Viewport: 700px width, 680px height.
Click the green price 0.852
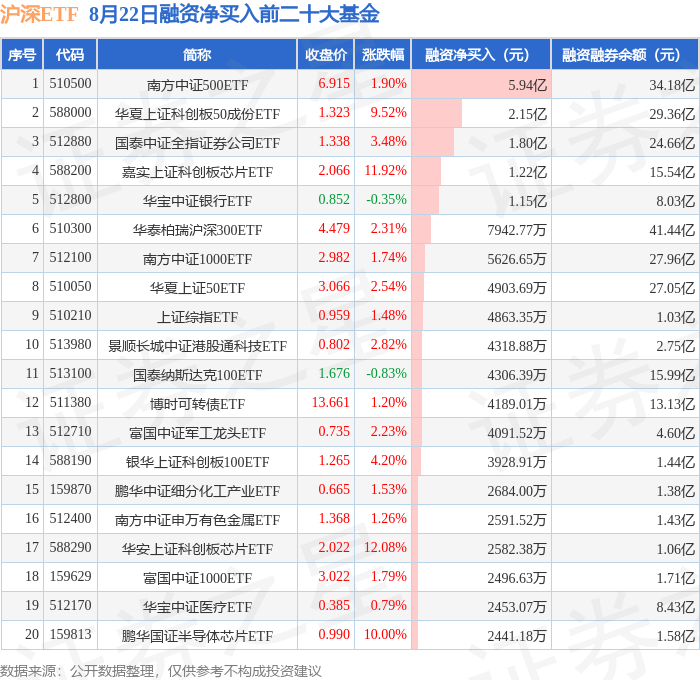pos(334,200)
